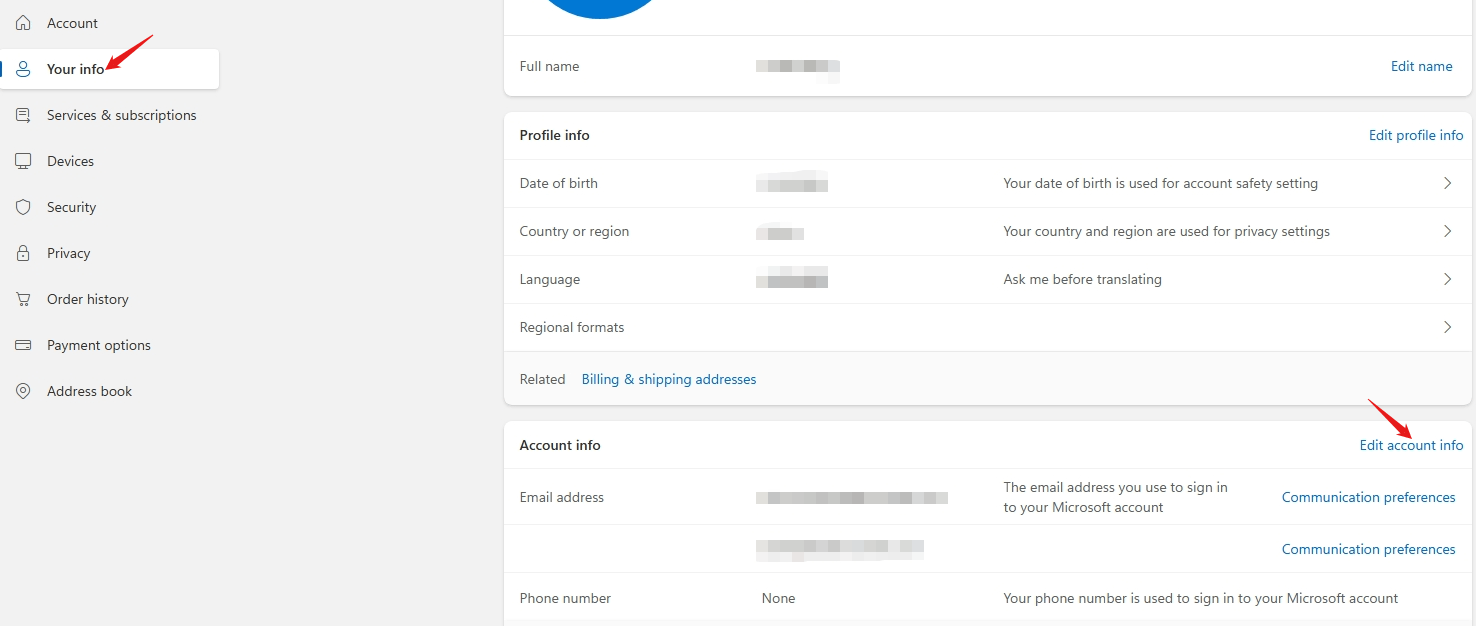Open the Security menu item

[x=110, y=207]
